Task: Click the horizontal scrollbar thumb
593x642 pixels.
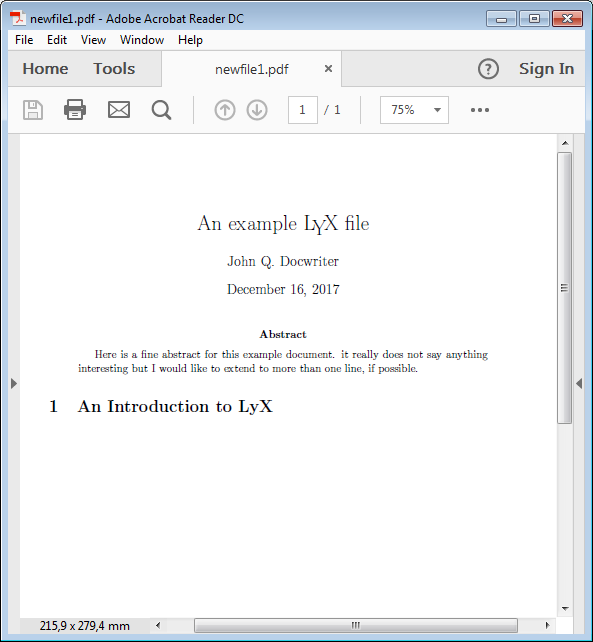Action: pos(355,625)
